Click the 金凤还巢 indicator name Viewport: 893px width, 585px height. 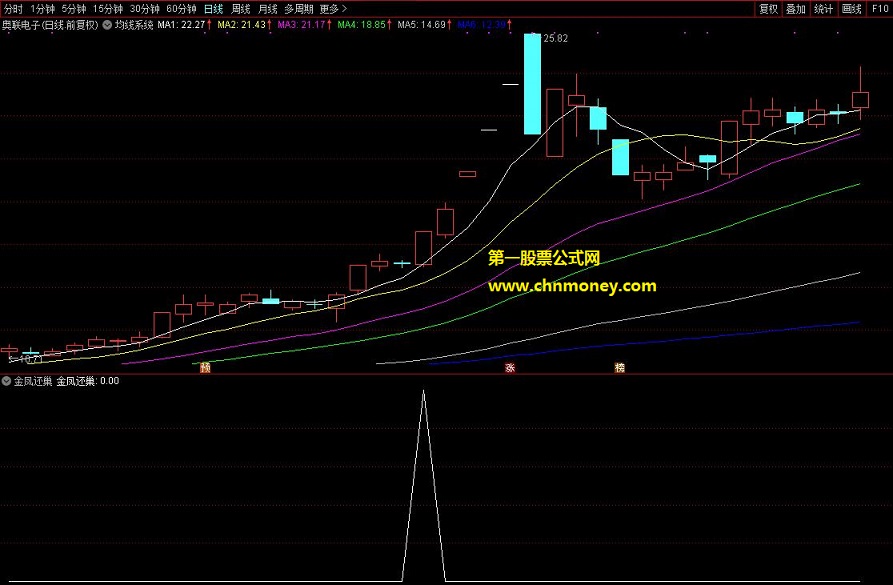[32, 381]
